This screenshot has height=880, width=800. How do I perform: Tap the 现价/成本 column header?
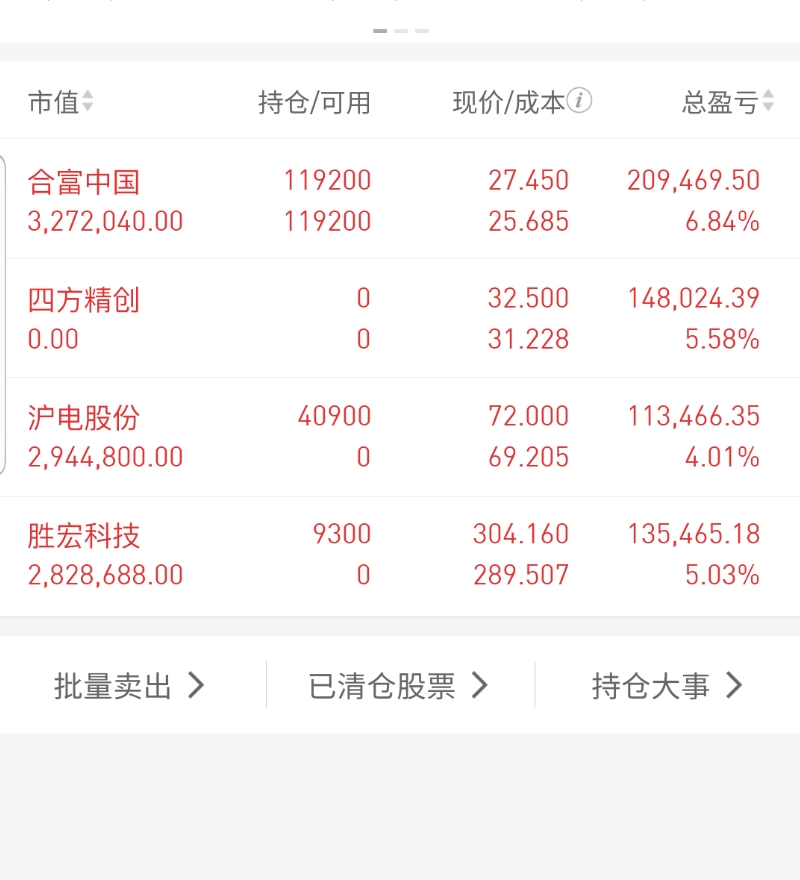(508, 102)
